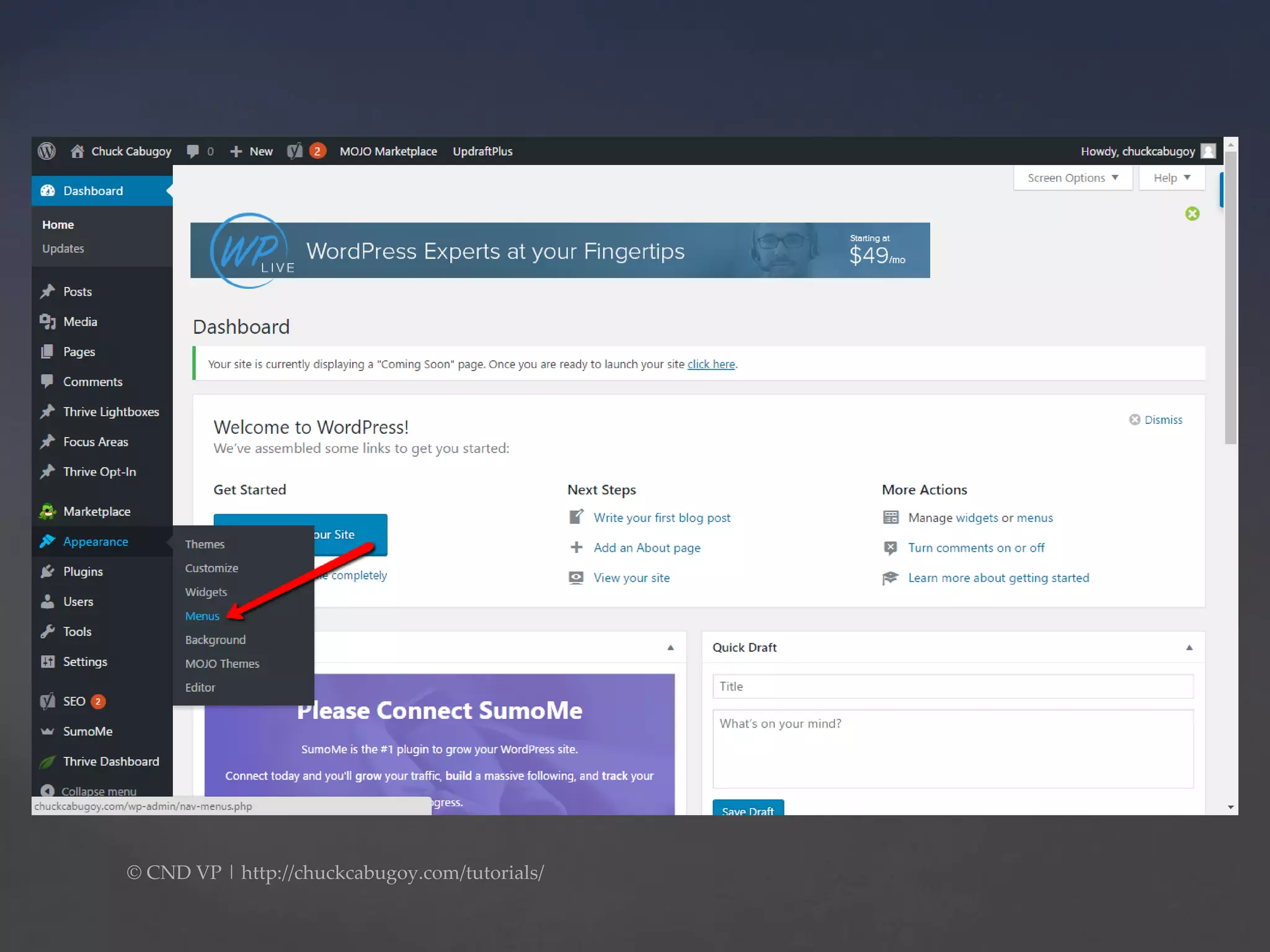Image resolution: width=1270 pixels, height=952 pixels.
Task: Focus the 'What's on your mind?' textarea
Action: click(952, 749)
